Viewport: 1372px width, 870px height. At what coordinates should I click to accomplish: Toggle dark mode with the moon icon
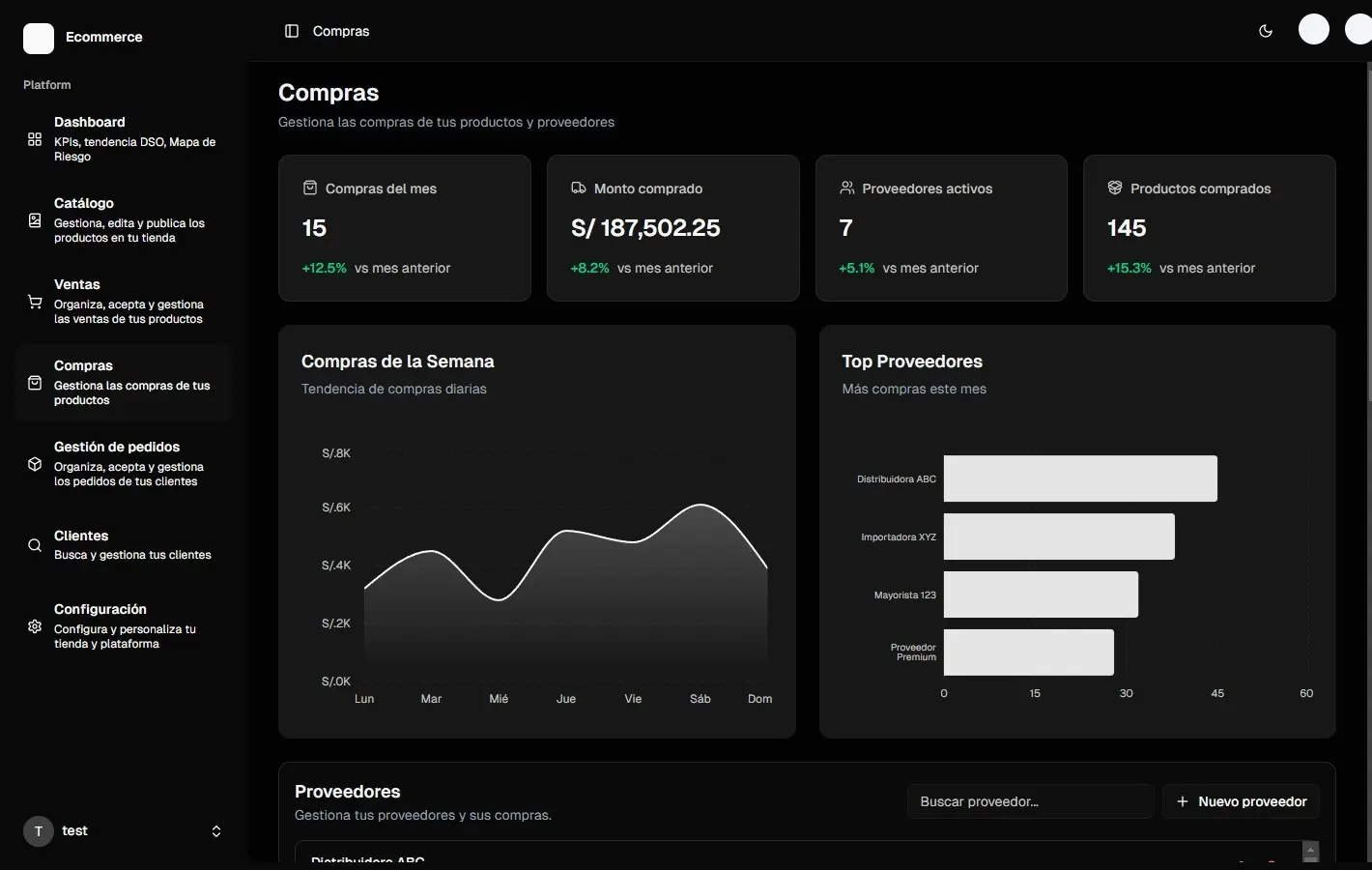click(x=1266, y=30)
